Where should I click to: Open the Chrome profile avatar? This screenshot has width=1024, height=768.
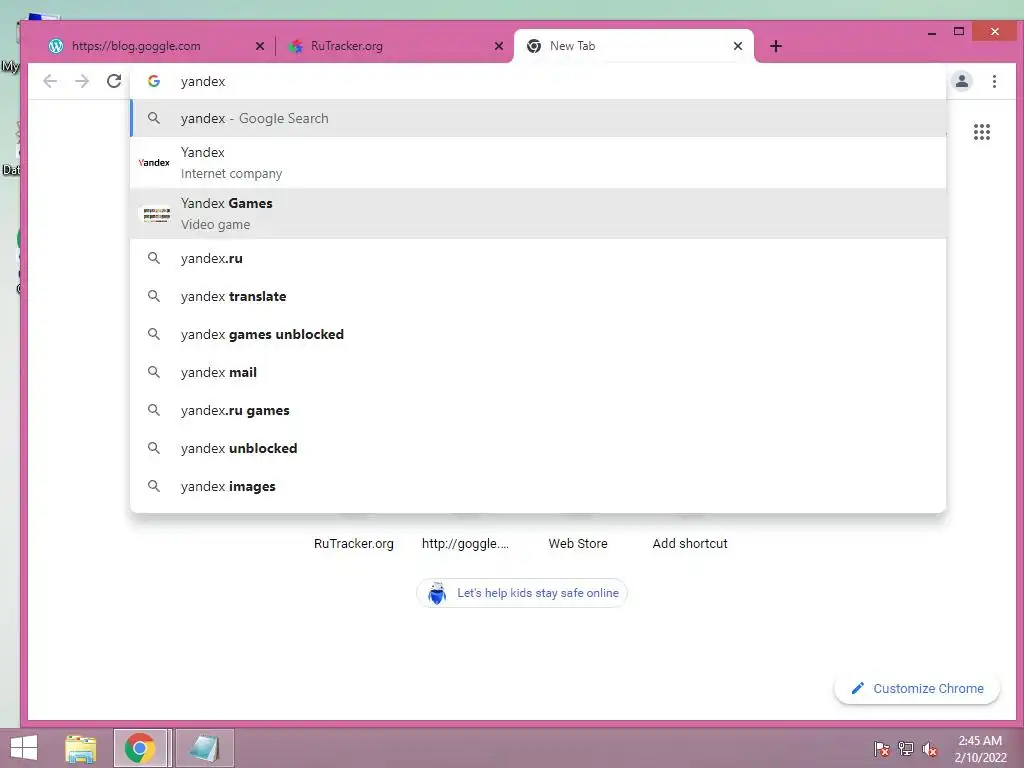pos(961,81)
